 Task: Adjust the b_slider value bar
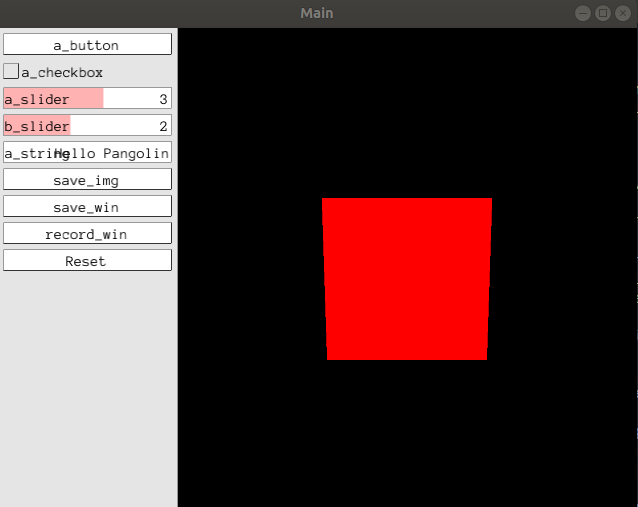pyautogui.click(x=87, y=125)
